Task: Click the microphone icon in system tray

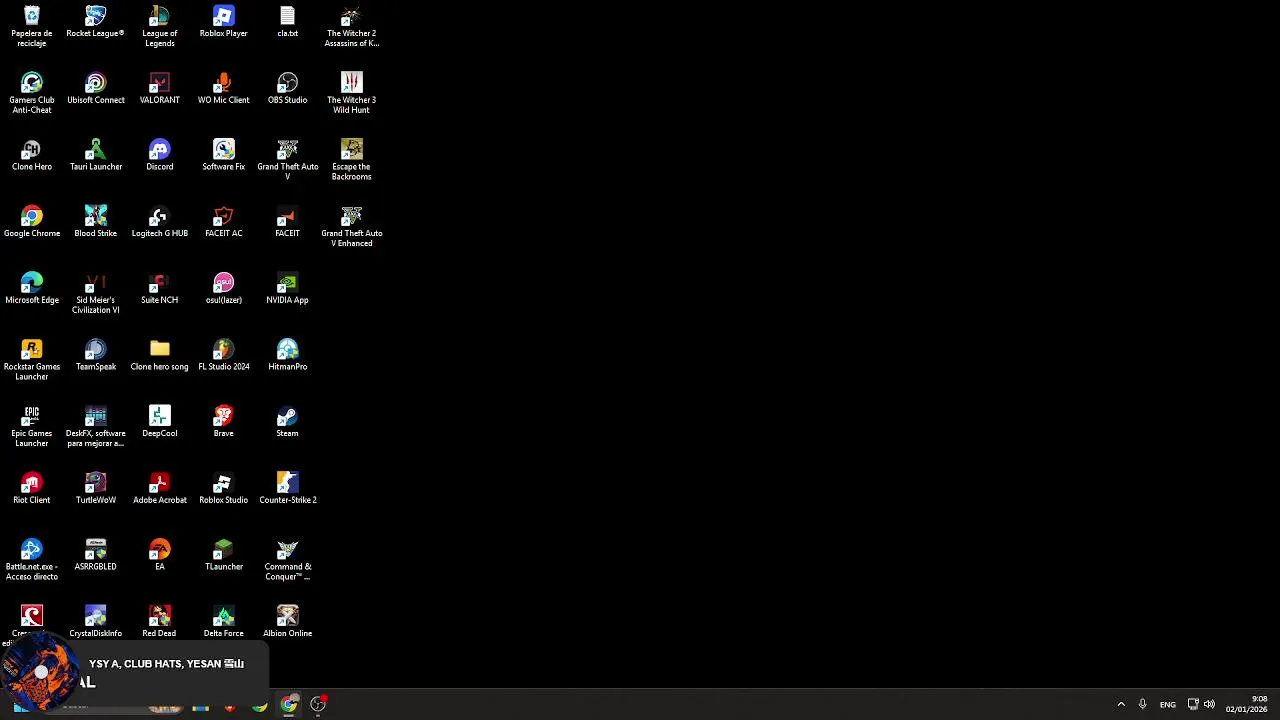Action: 1142,704
